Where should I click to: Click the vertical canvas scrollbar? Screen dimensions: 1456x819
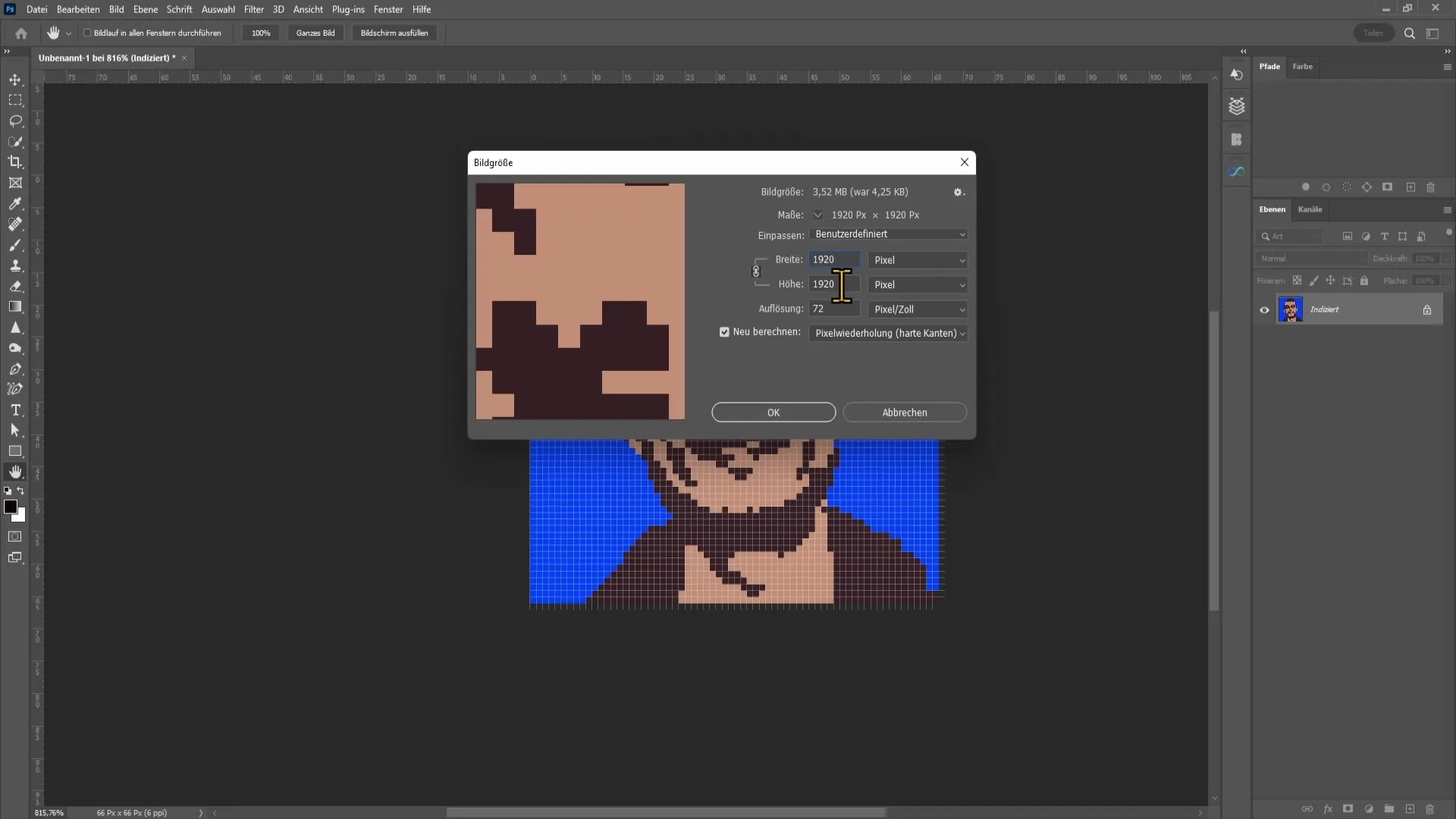point(1214,460)
